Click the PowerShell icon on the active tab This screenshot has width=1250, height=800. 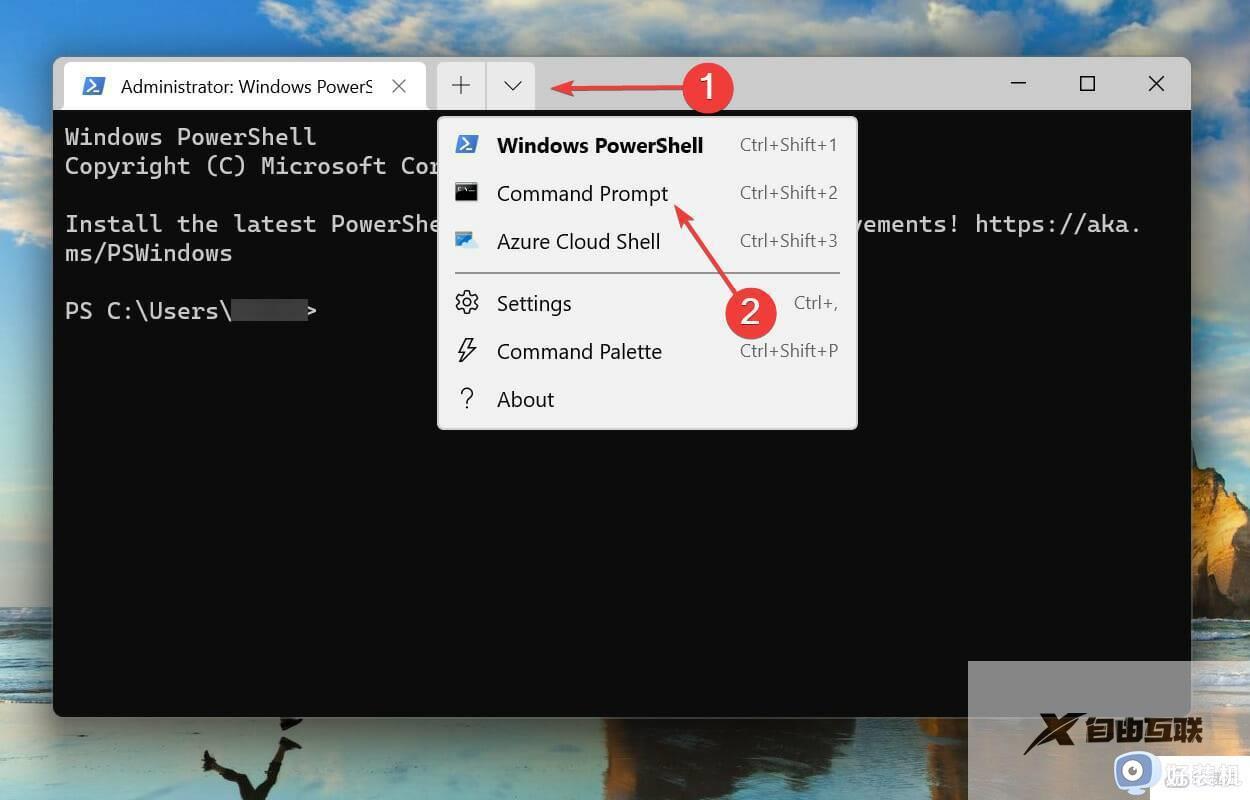click(x=93, y=86)
